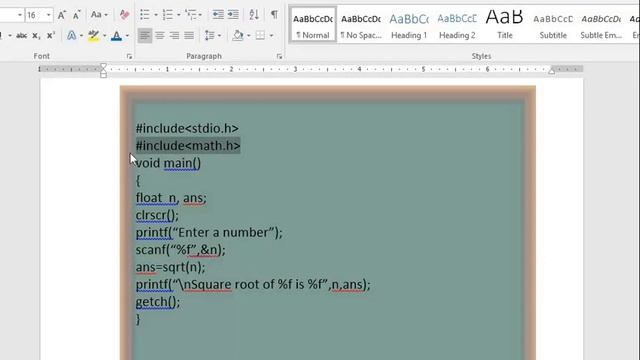
Task: Apply the font color
Action: (x=116, y=36)
